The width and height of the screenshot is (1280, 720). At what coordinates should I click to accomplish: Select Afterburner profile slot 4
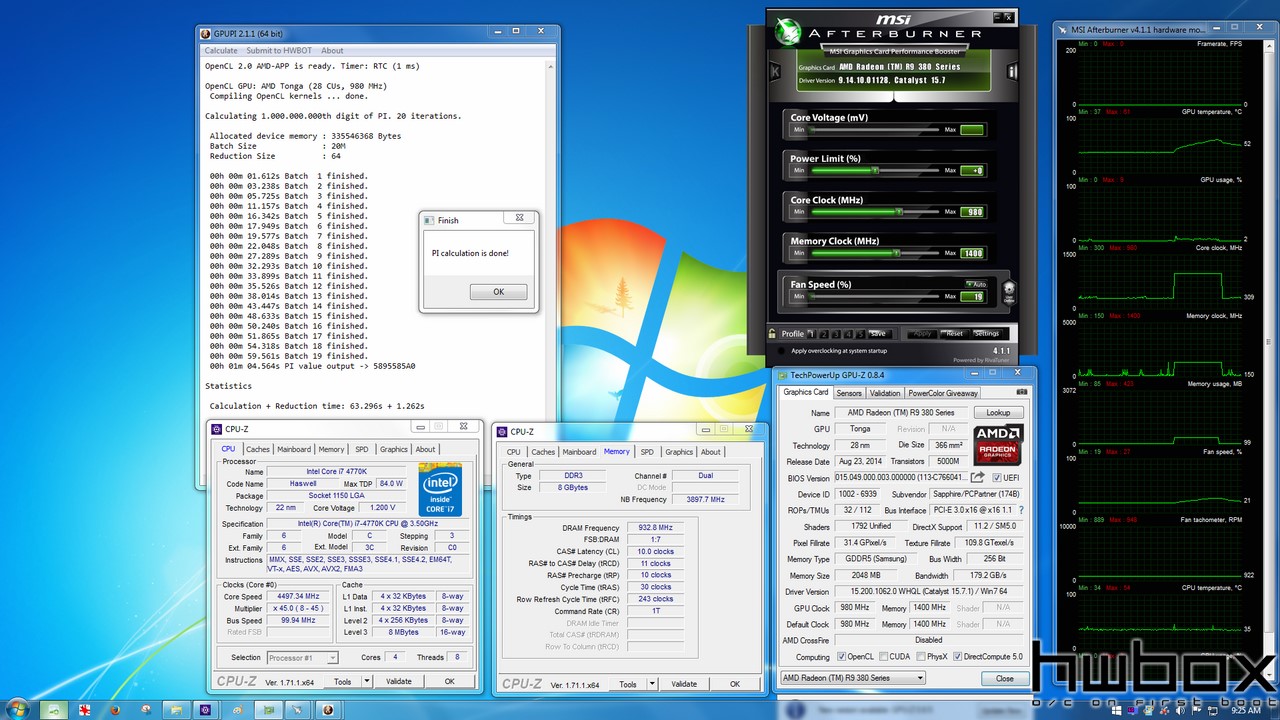[848, 334]
